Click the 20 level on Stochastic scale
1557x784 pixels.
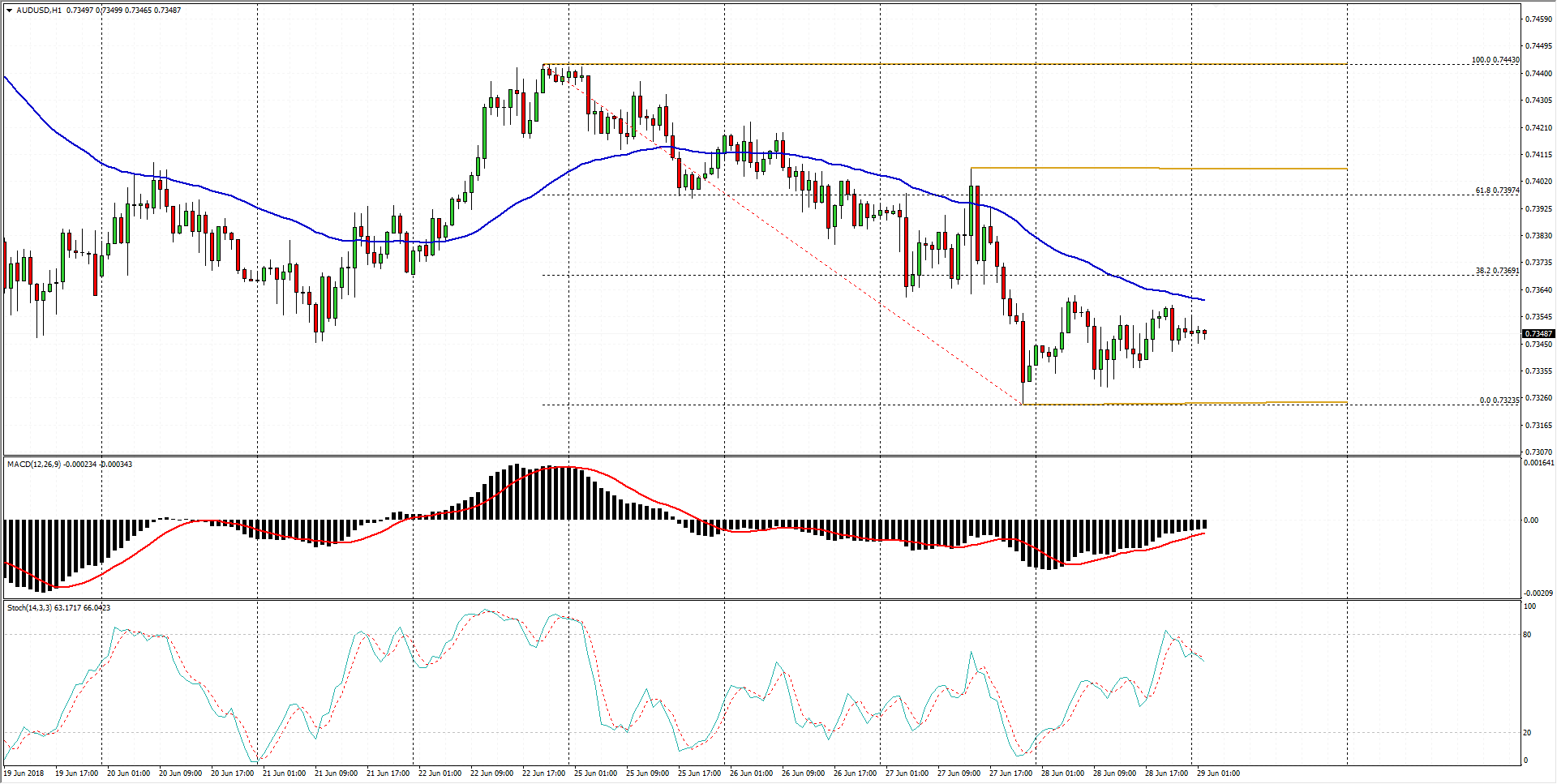click(1528, 733)
